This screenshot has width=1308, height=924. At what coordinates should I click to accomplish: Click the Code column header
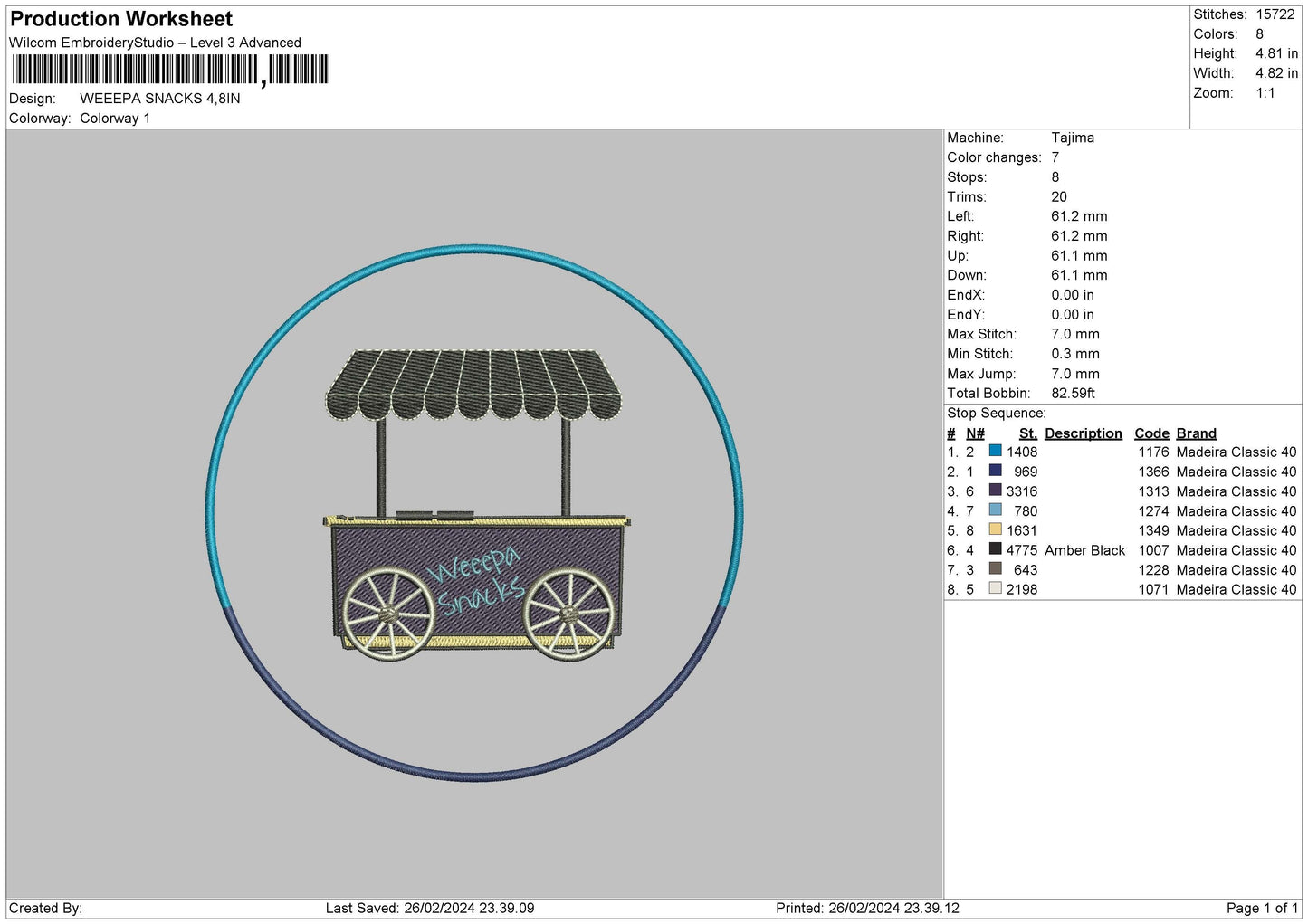pos(1151,433)
